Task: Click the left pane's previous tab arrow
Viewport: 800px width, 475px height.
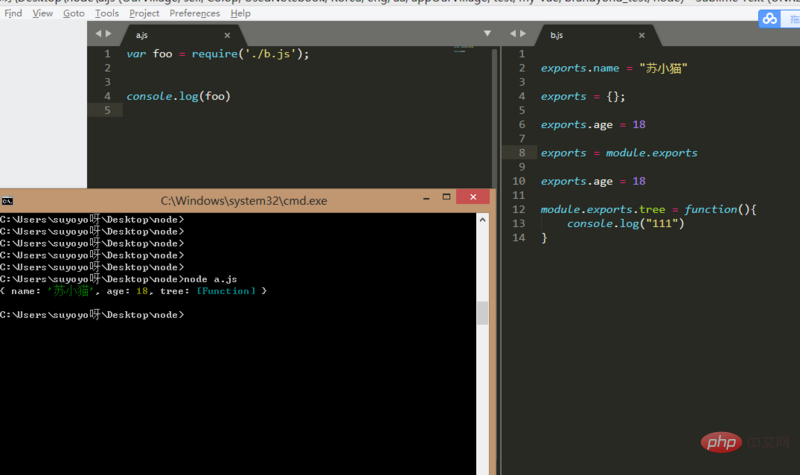Action: (96, 34)
